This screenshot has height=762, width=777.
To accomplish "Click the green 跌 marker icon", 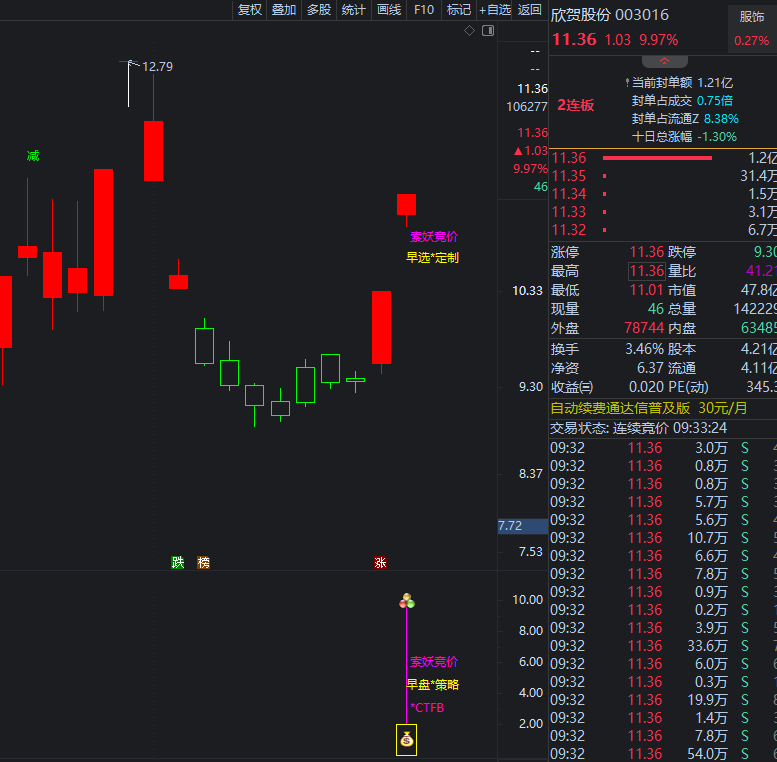I will [178, 563].
